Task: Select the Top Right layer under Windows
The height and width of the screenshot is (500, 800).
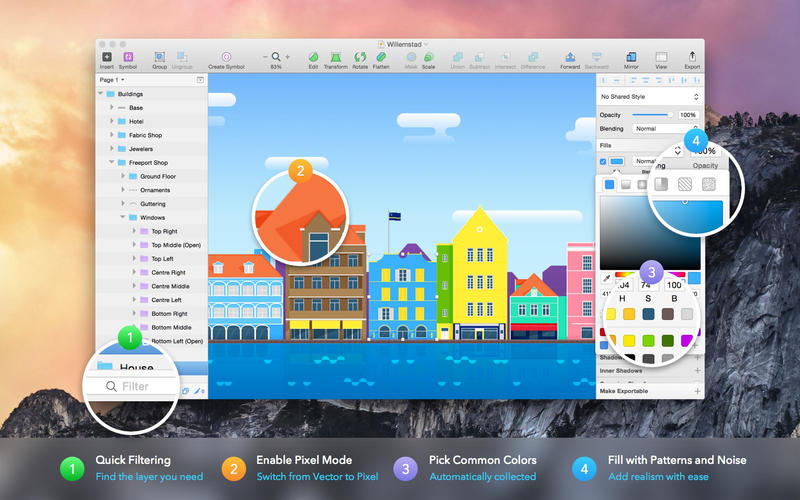Action: click(162, 231)
